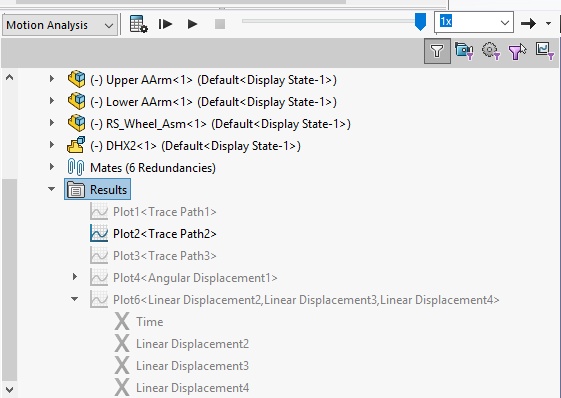The width and height of the screenshot is (561, 398).
Task: Click the tree vertical scrollbar thumb
Action: [9, 280]
